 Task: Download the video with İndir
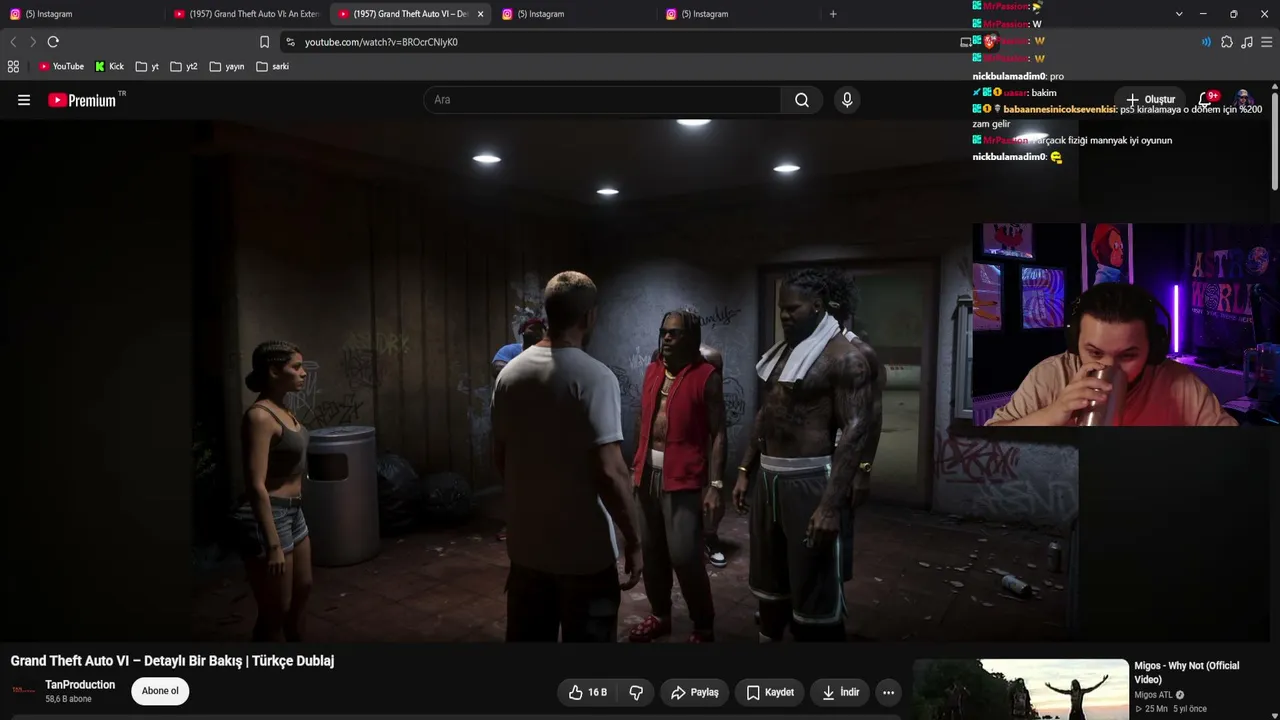(x=840, y=692)
